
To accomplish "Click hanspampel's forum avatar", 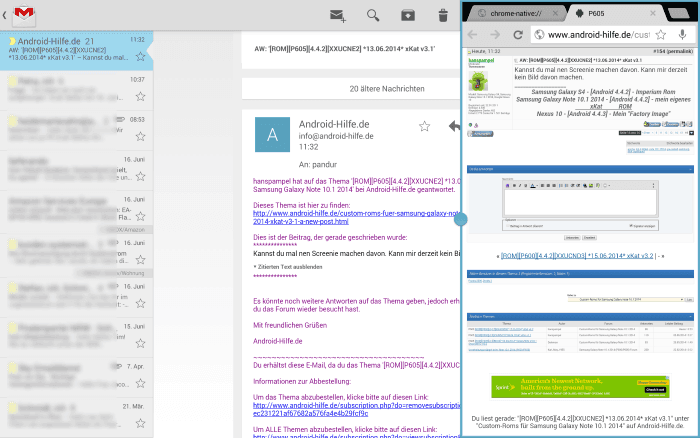I will click(478, 81).
